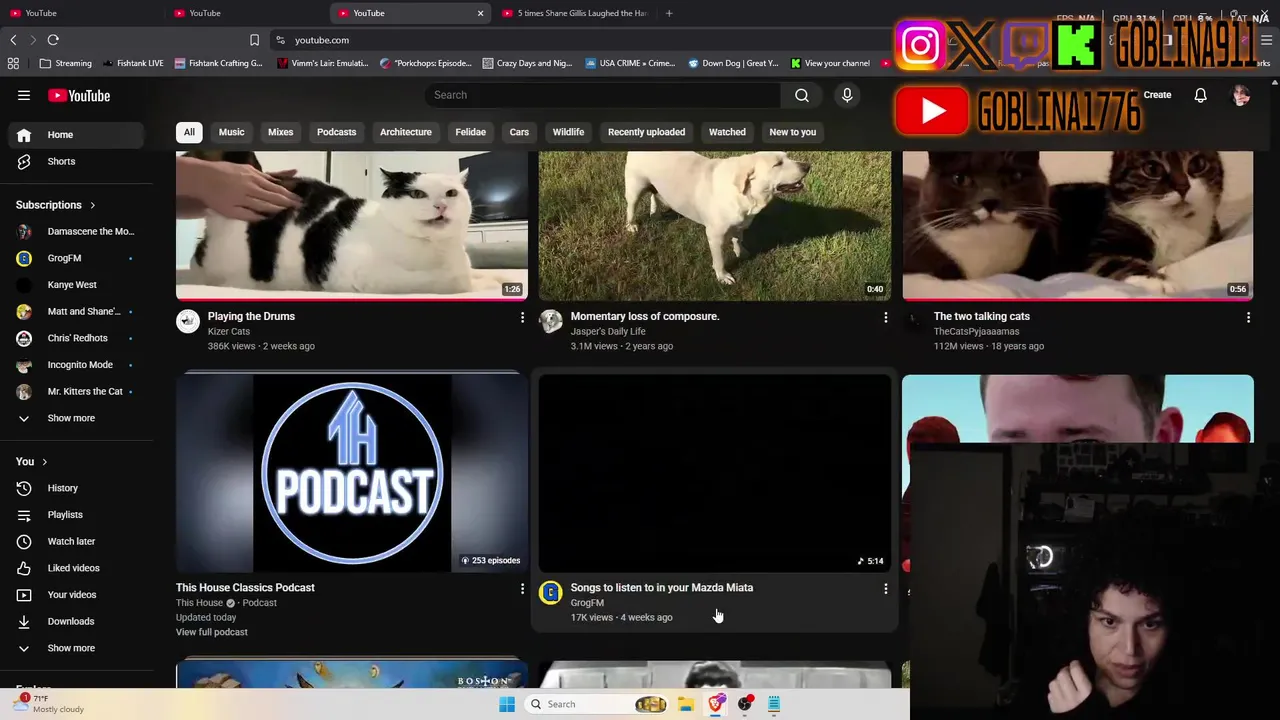
Task: Open the notifications bell
Action: coord(1200,95)
